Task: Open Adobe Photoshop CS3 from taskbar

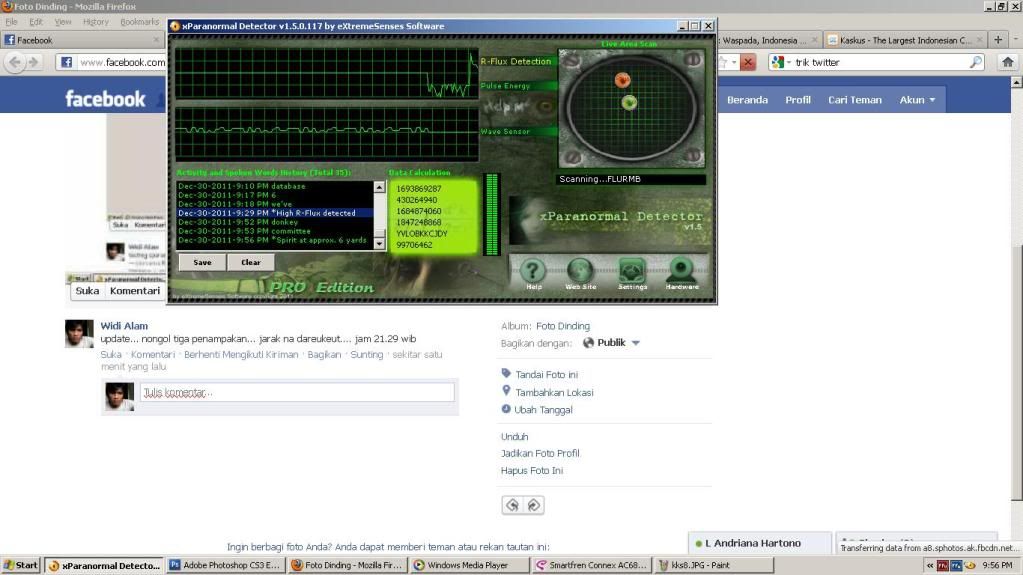Action: click(226, 565)
